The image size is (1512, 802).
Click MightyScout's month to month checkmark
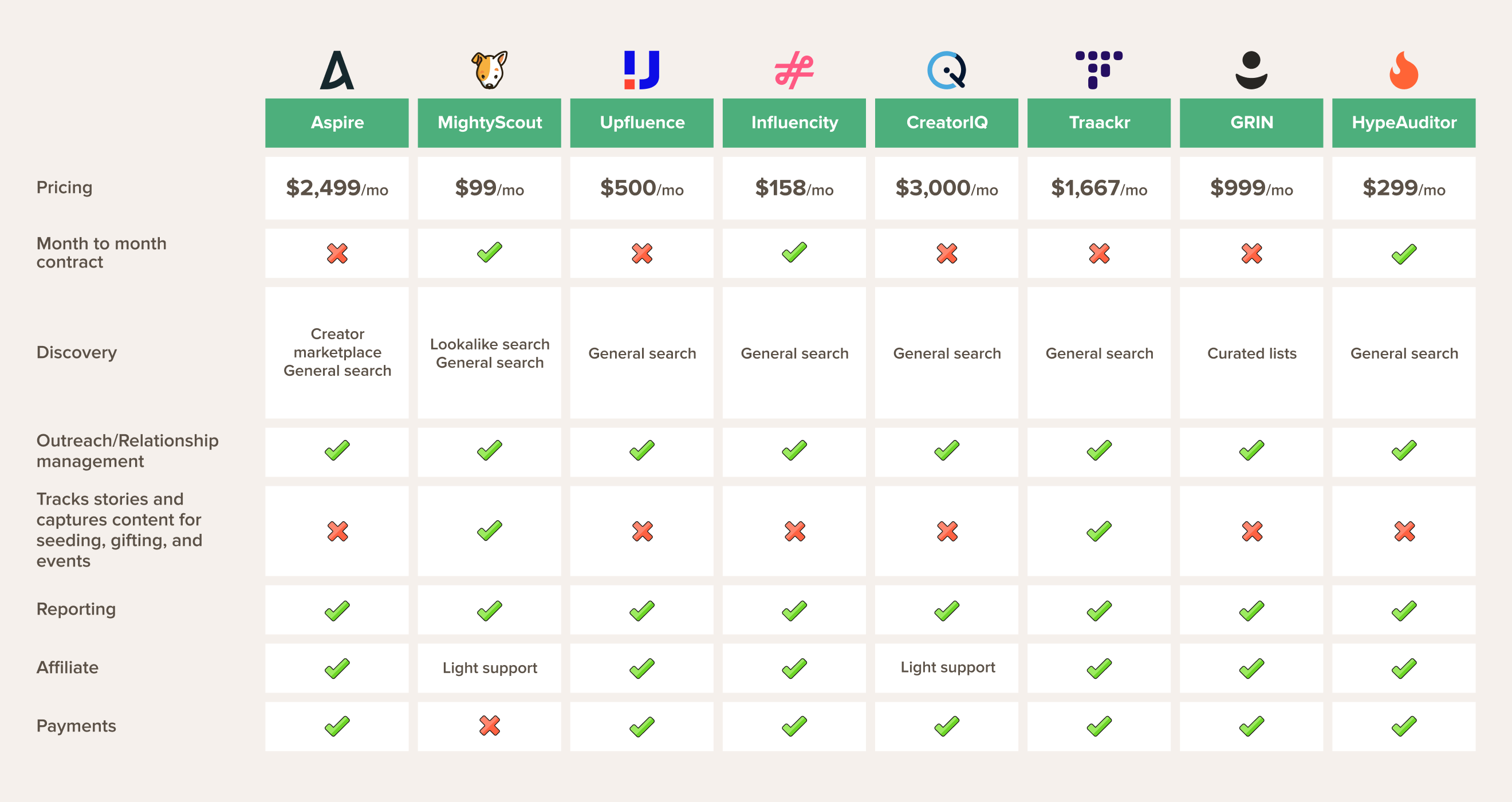point(489,253)
